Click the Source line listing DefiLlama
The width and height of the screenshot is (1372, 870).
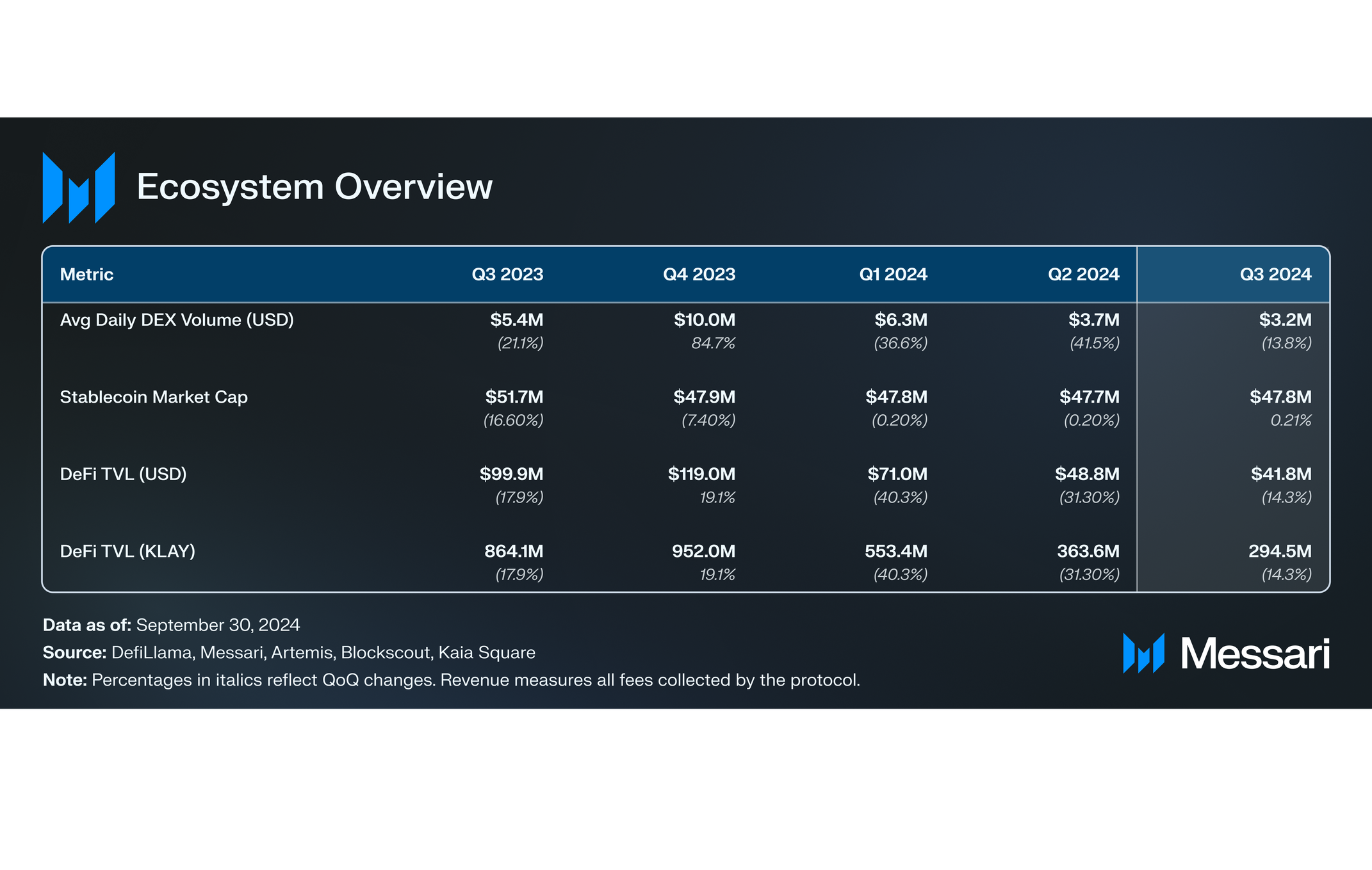tap(289, 652)
